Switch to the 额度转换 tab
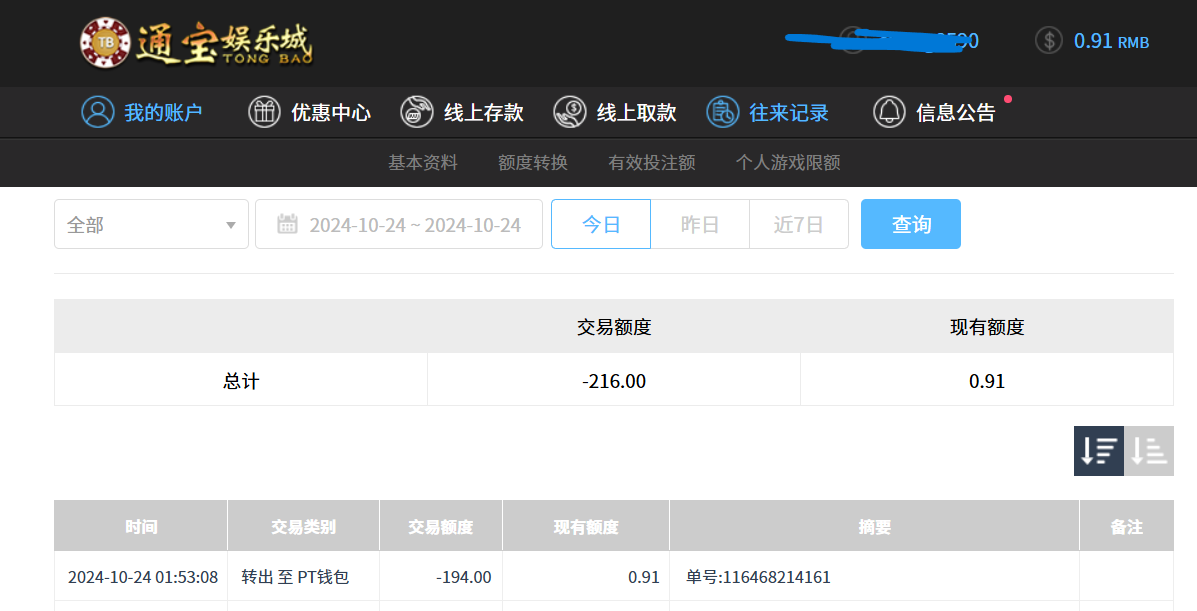The width and height of the screenshot is (1197, 611). click(x=533, y=162)
